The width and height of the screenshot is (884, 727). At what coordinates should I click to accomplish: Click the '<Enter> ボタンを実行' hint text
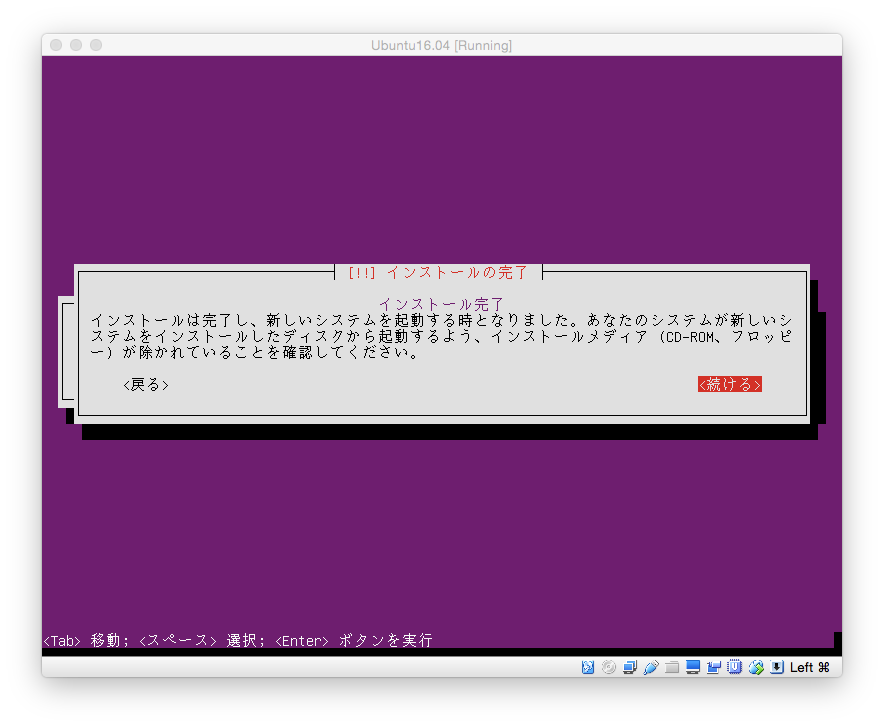pyautogui.click(x=354, y=641)
